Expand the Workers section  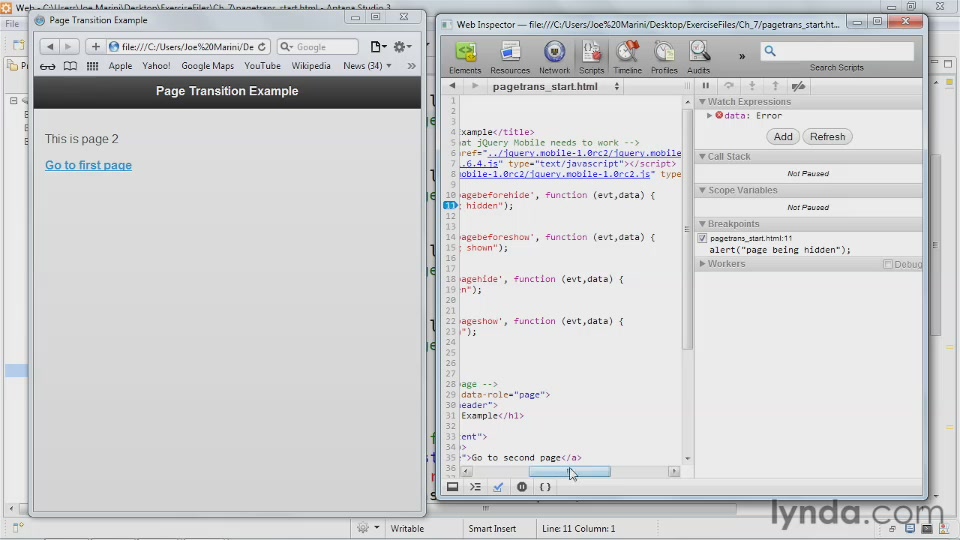(702, 264)
